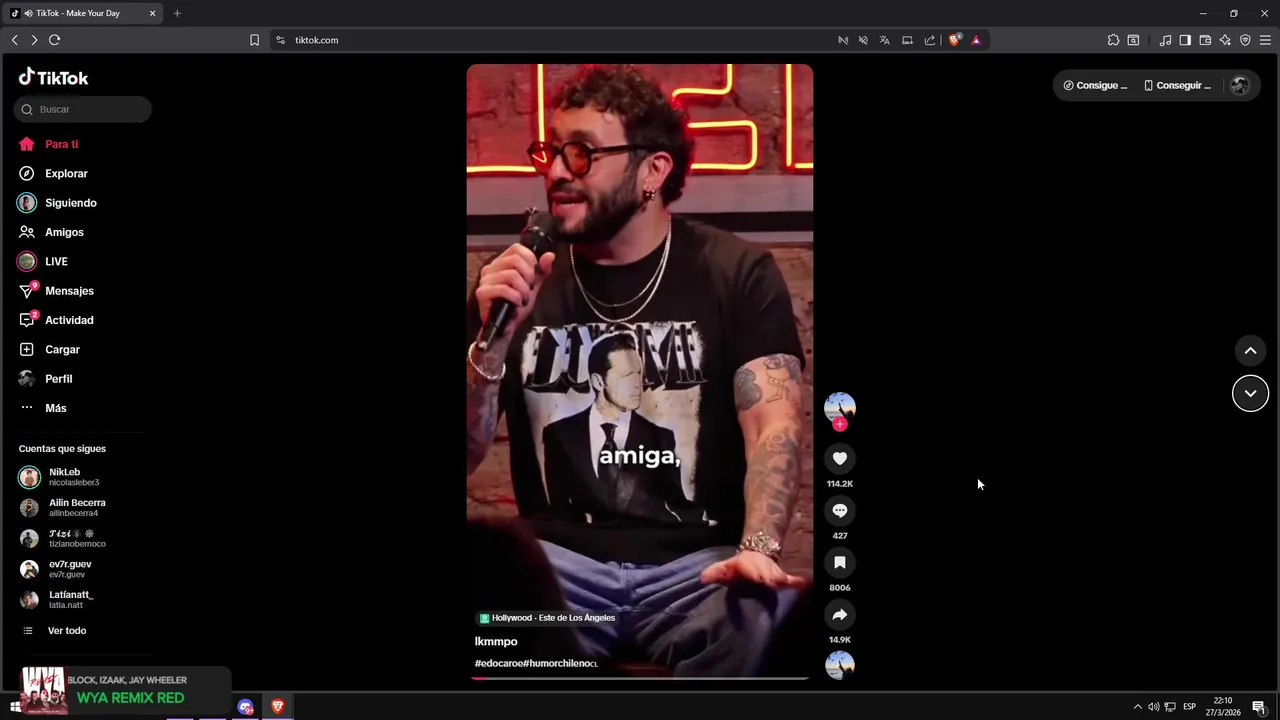Focus the Buscar search field
This screenshot has width=1280, height=720.
coord(83,109)
